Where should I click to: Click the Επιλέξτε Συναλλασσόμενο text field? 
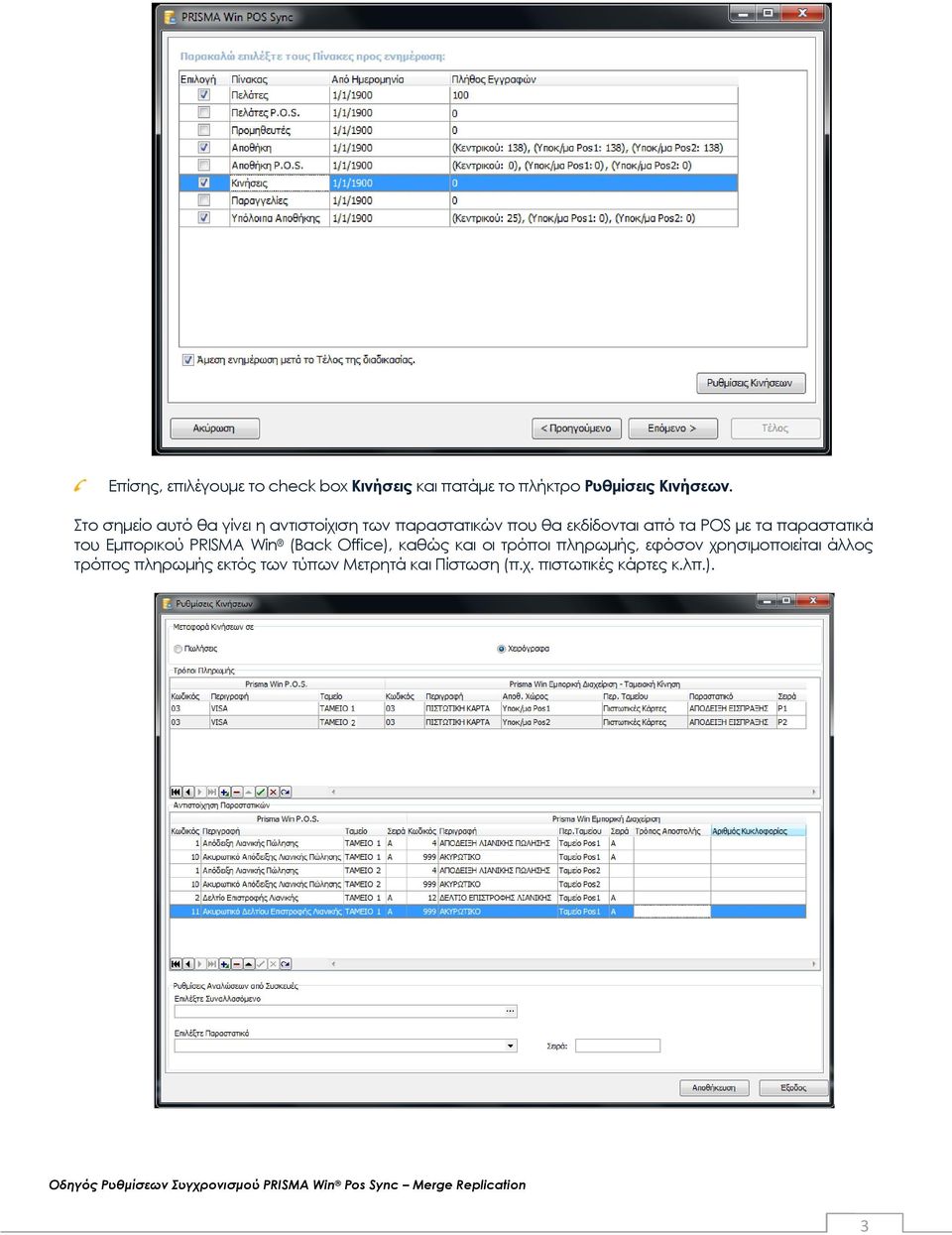pyautogui.click(x=339, y=1012)
